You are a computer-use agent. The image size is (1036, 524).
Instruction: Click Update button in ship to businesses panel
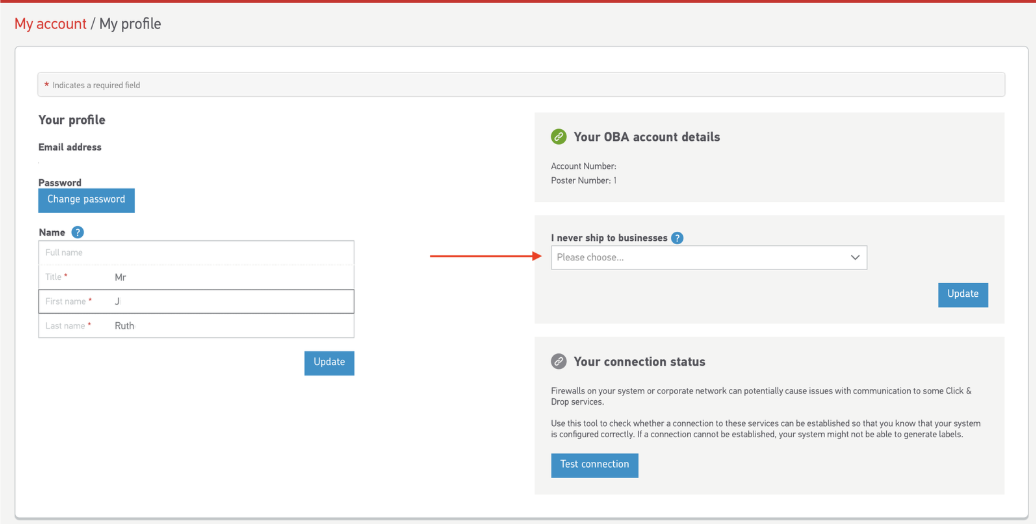tap(963, 294)
